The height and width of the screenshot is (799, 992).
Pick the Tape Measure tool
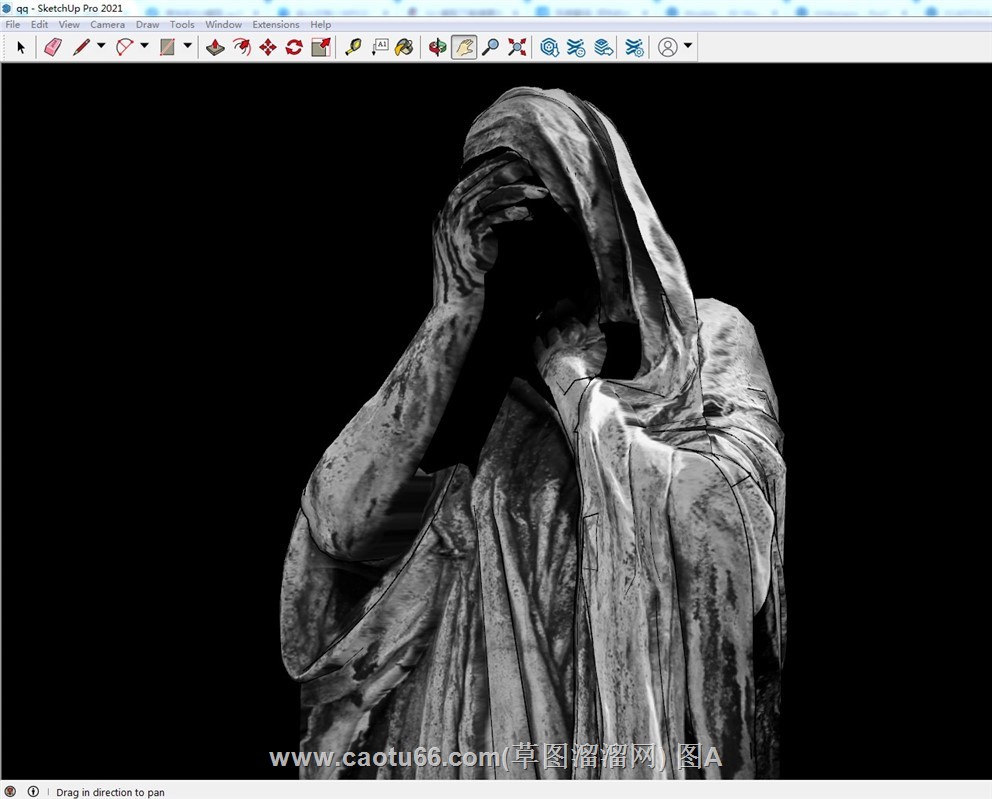pos(353,47)
